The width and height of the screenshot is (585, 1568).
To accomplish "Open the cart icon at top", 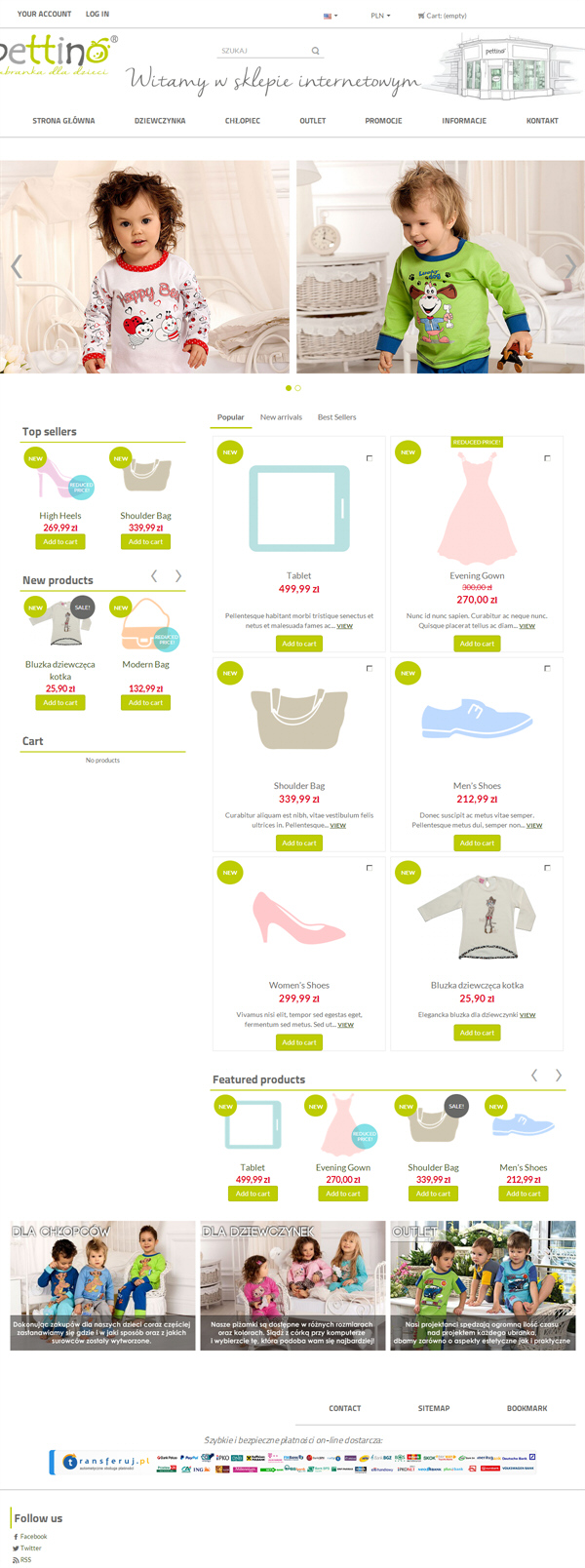I will [421, 16].
